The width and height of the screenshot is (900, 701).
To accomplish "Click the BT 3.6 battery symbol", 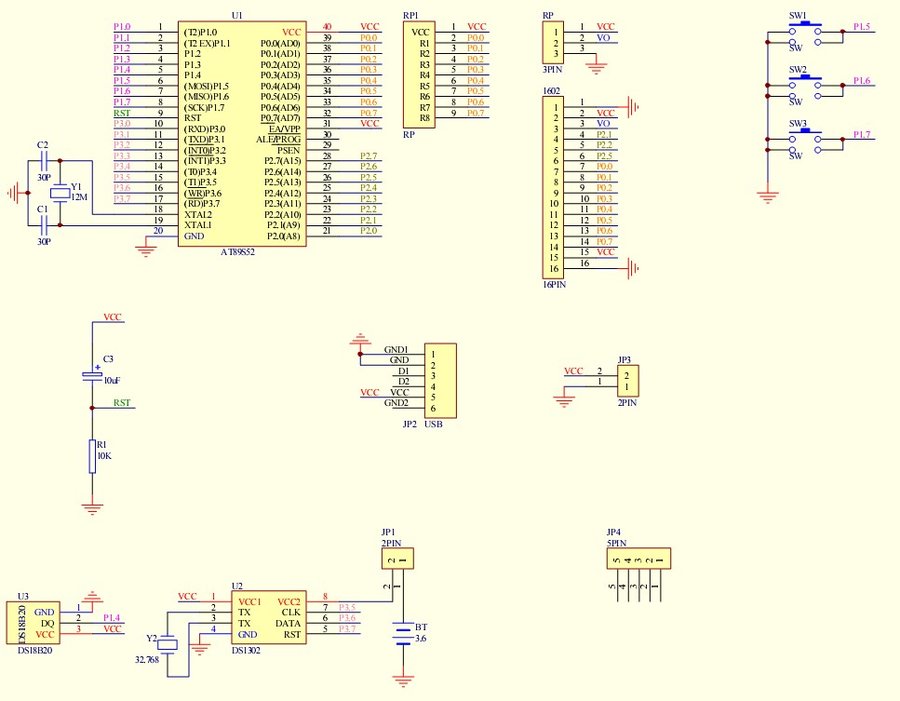I will (x=403, y=633).
